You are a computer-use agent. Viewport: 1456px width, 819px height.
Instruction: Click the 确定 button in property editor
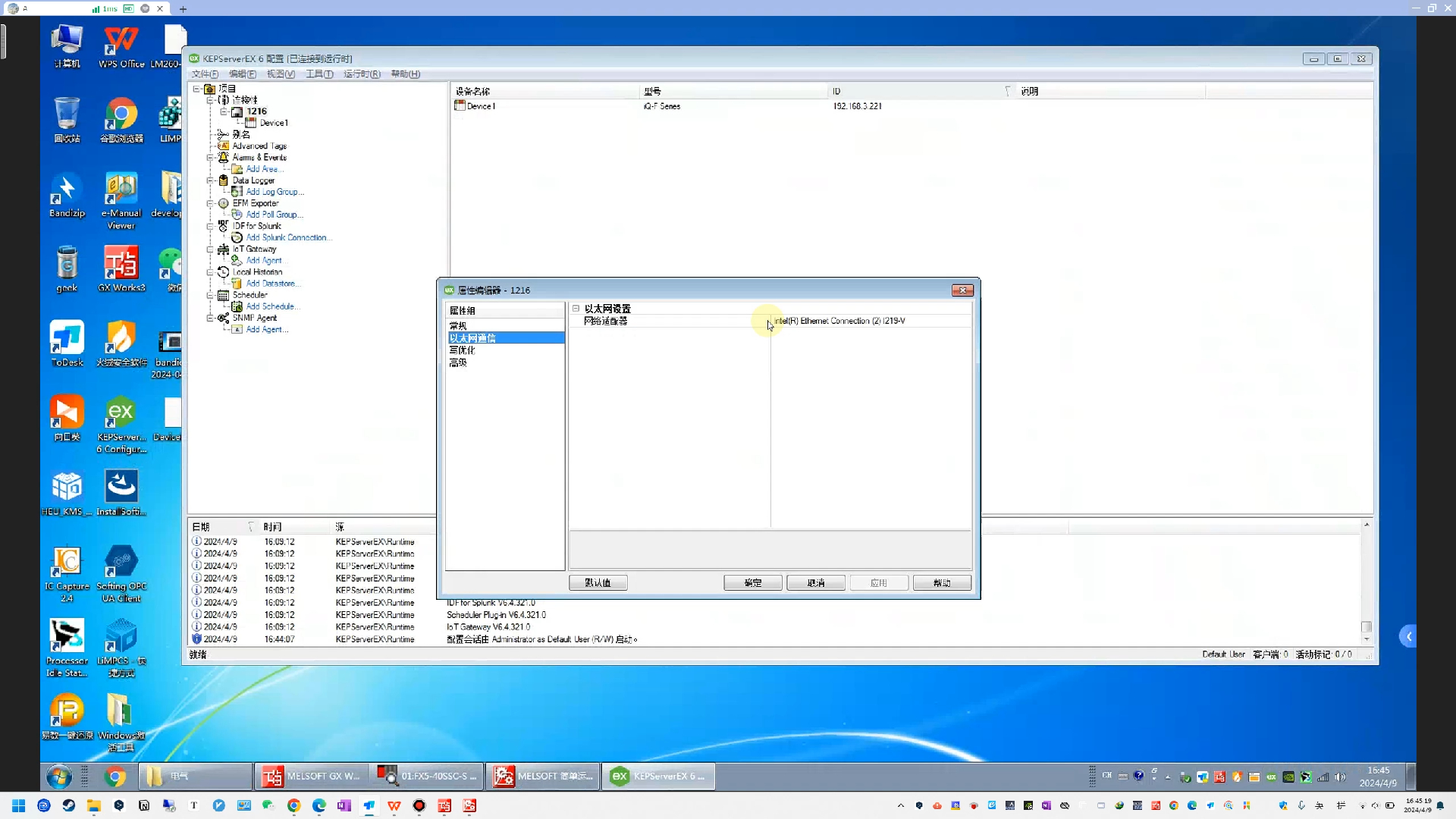pyautogui.click(x=752, y=583)
